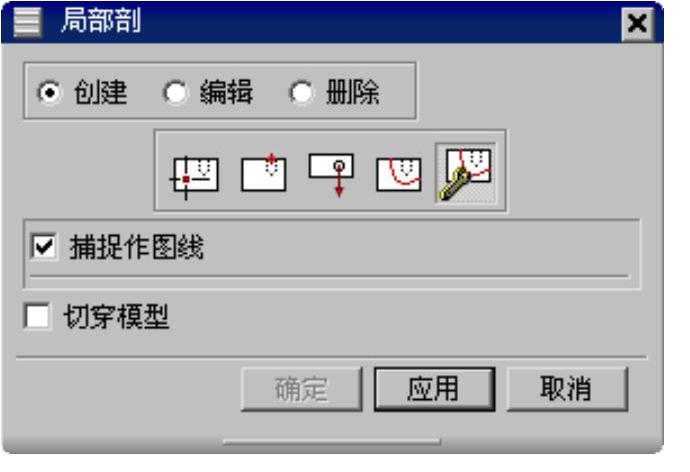Image resolution: width=690 pixels, height=472 pixels.
Task: Click the 局部剖 title bar text
Action: [101, 21]
